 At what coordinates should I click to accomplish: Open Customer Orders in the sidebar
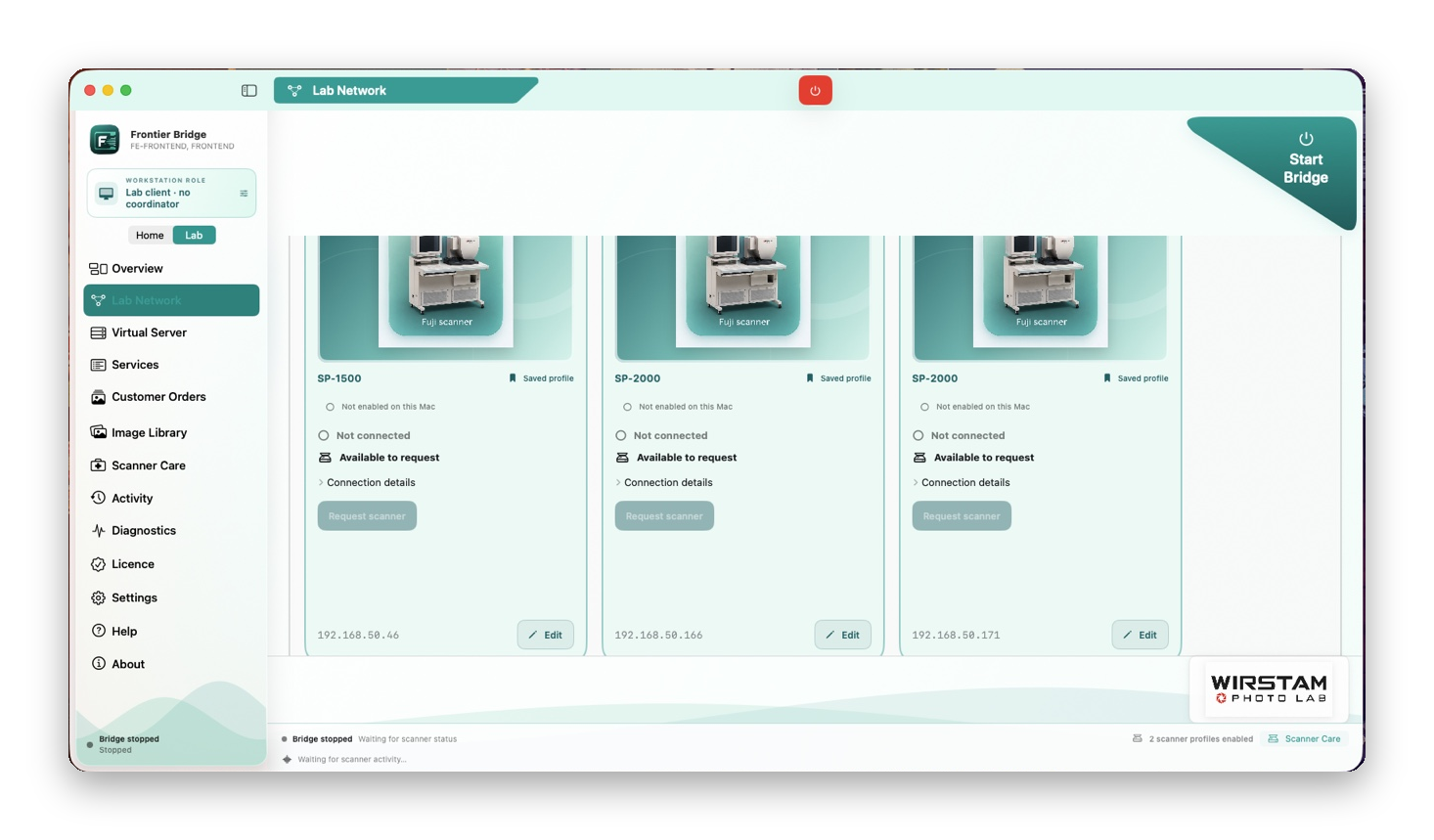coord(171,397)
